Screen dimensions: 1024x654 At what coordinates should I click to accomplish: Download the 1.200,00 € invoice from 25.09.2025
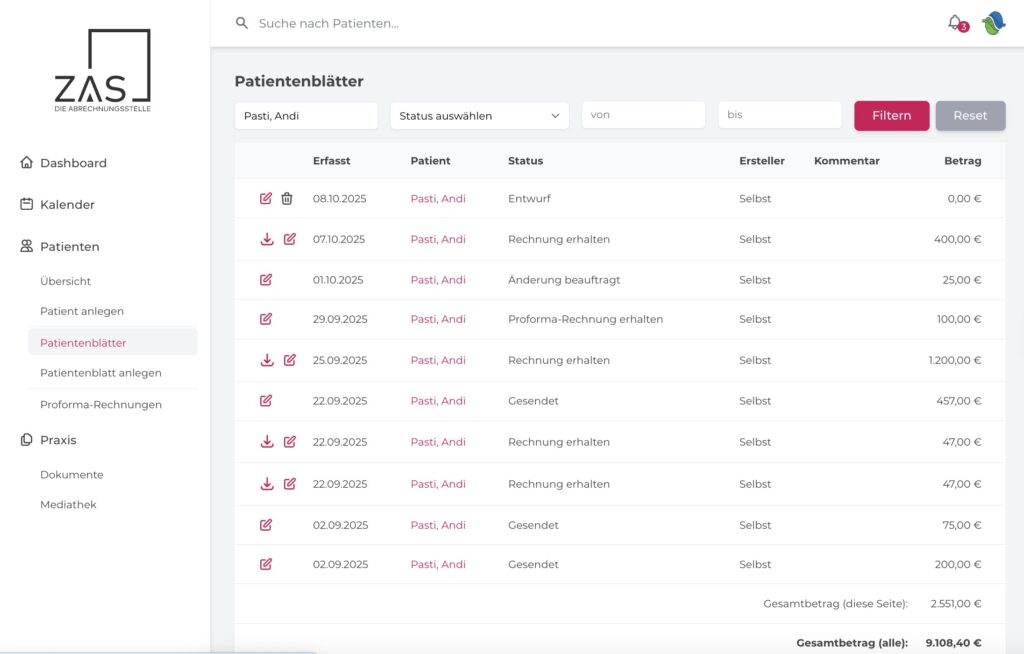click(267, 360)
